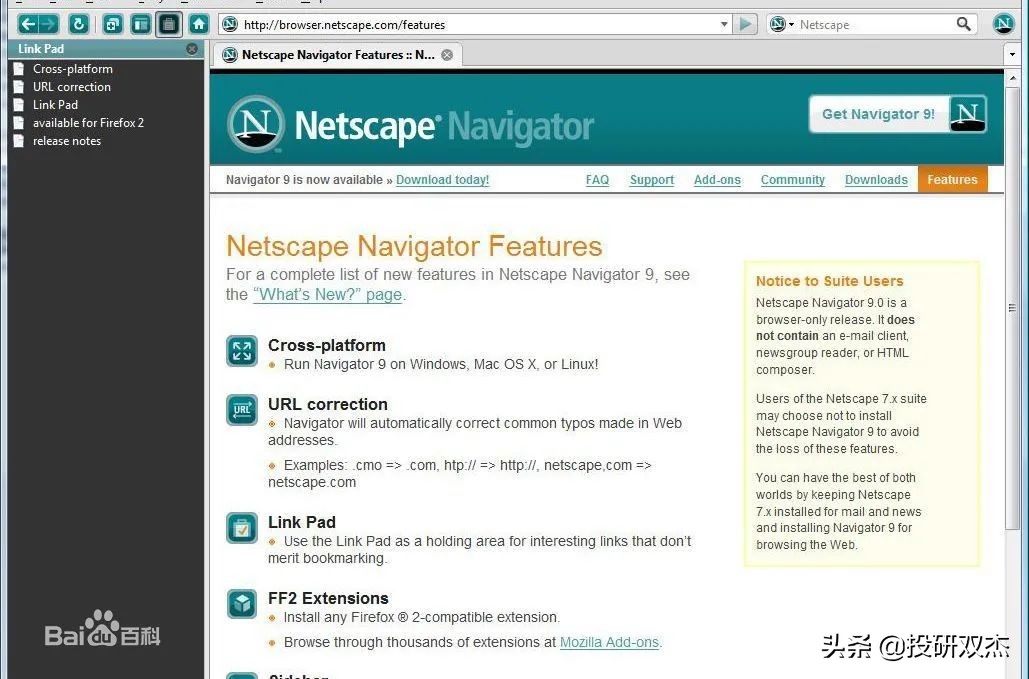
Task: Click the 'Netscape Navigator Features' page heading
Action: click(x=414, y=247)
